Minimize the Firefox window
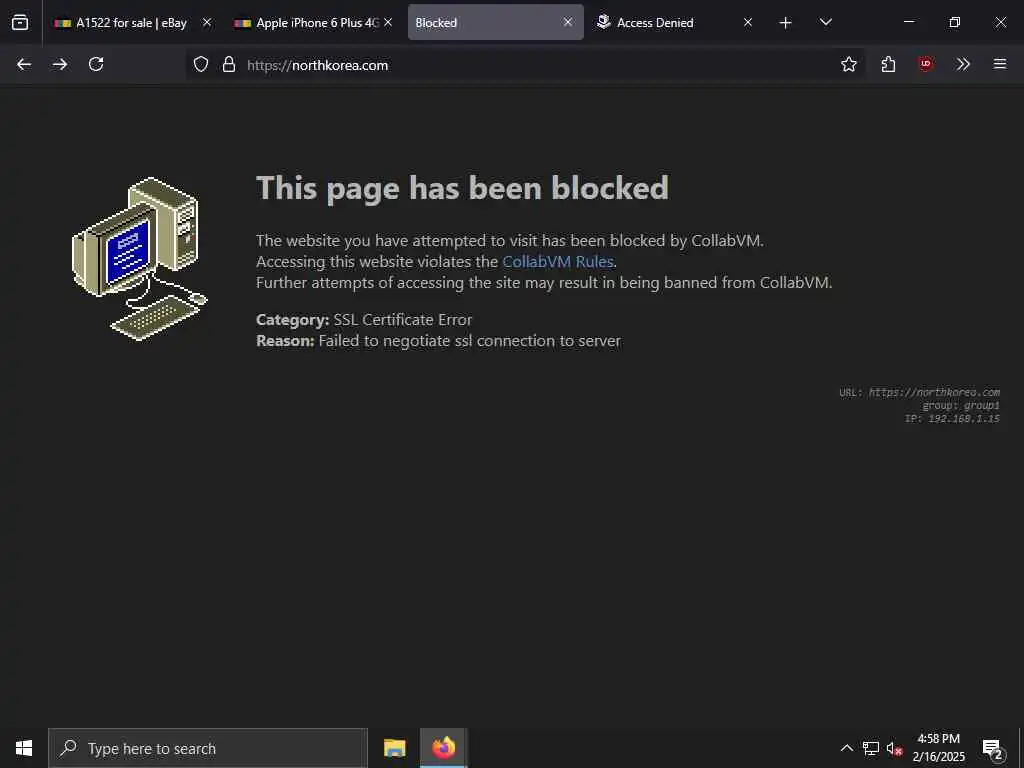The image size is (1024, 768). (908, 22)
